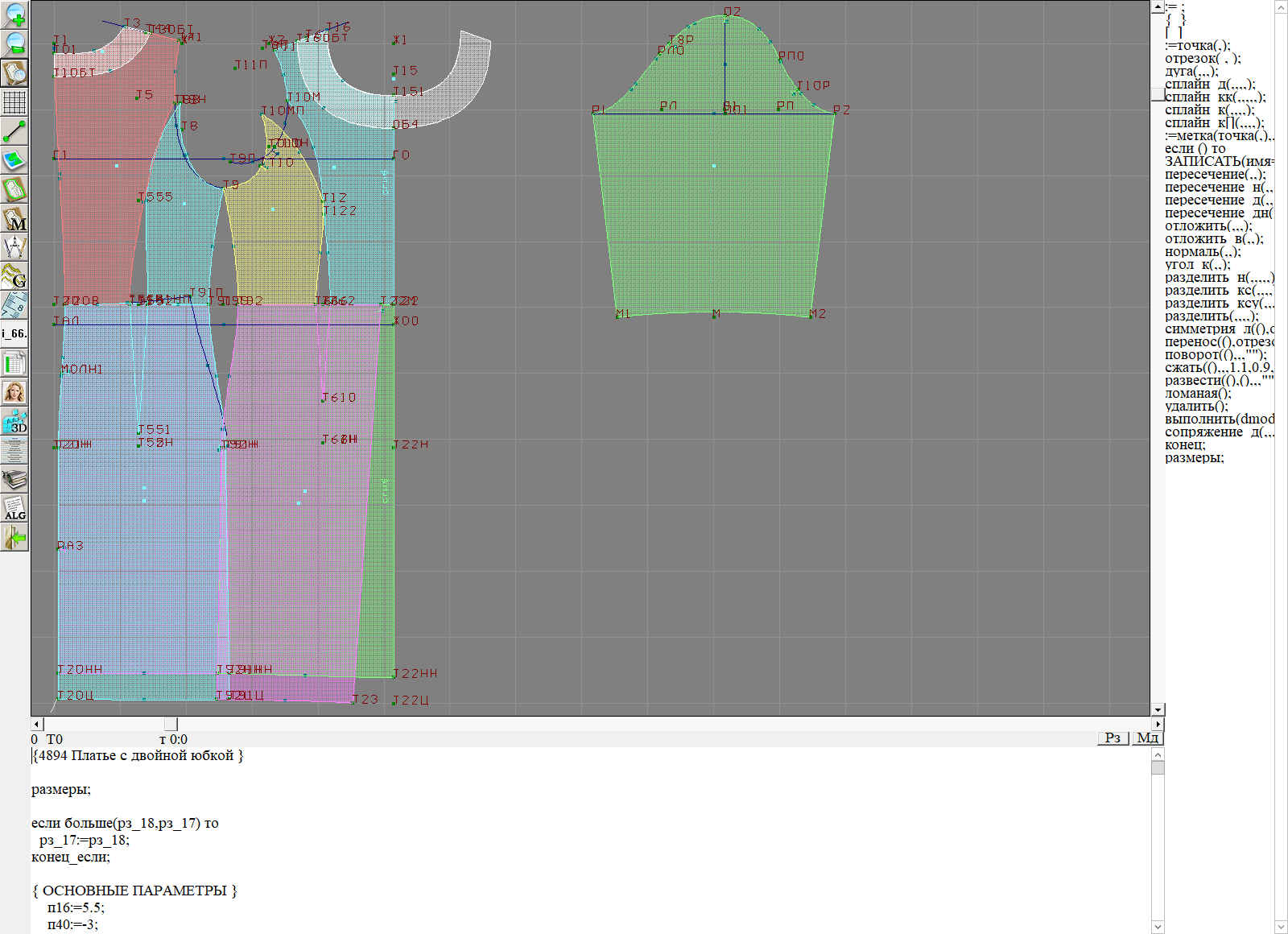Click the exit door arrow icon
Image resolution: width=1288 pixels, height=934 pixels.
(x=14, y=537)
